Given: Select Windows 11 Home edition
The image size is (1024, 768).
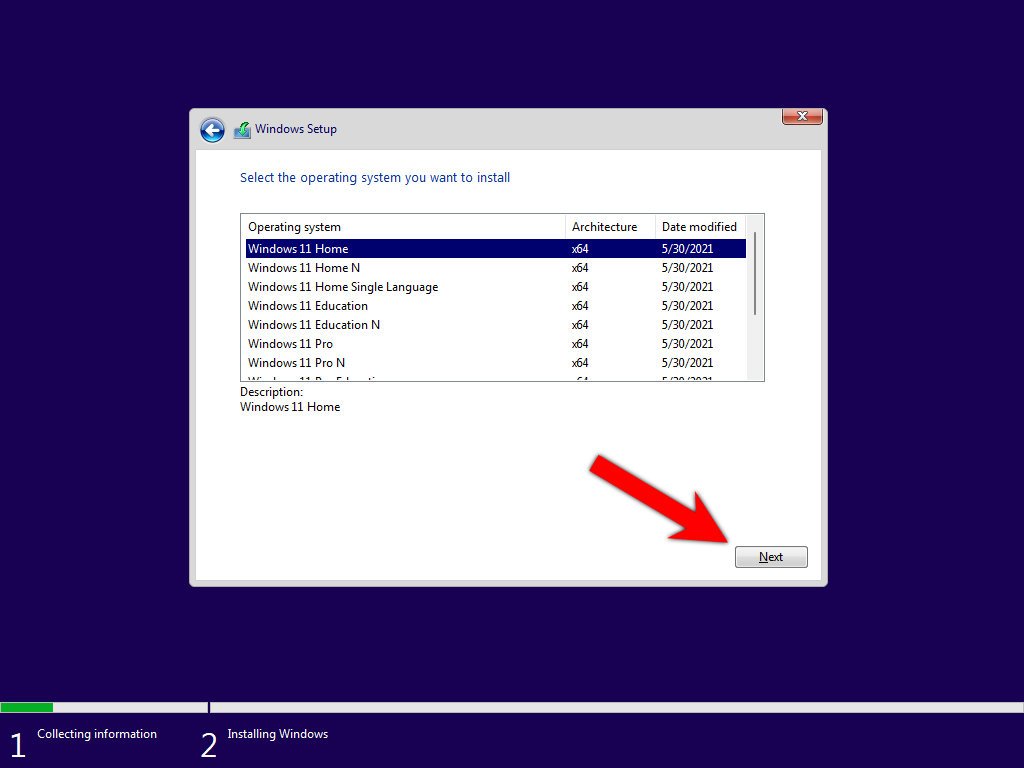Looking at the screenshot, I should pyautogui.click(x=496, y=249).
